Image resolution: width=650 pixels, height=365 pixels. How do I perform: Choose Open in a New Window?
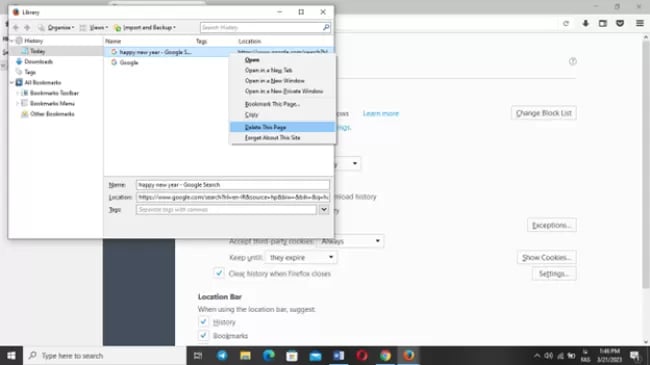(x=282, y=80)
